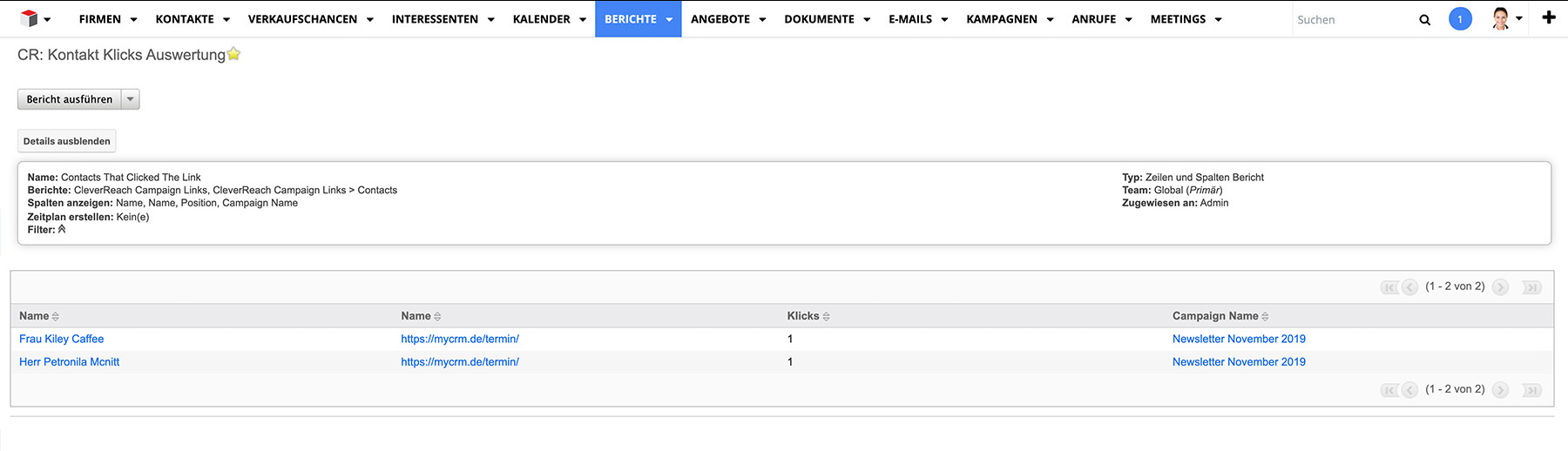Mark report as favorite with star icon
The width and height of the screenshot is (1568, 451).
[x=233, y=54]
